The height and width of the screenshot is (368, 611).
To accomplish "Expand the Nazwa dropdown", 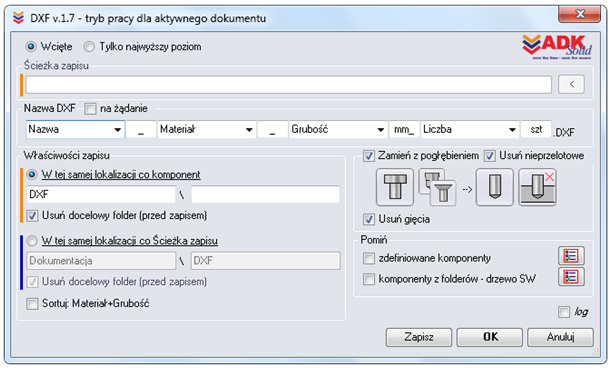I will [117, 130].
